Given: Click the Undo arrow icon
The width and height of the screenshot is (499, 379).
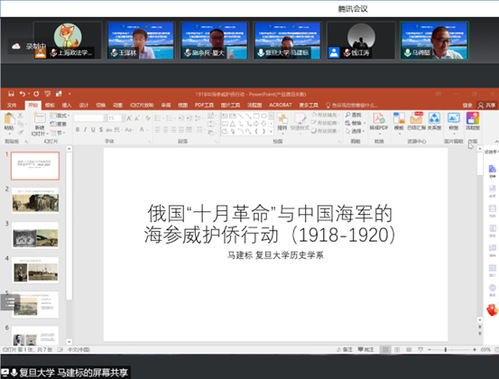Looking at the screenshot, I should tap(22, 94).
